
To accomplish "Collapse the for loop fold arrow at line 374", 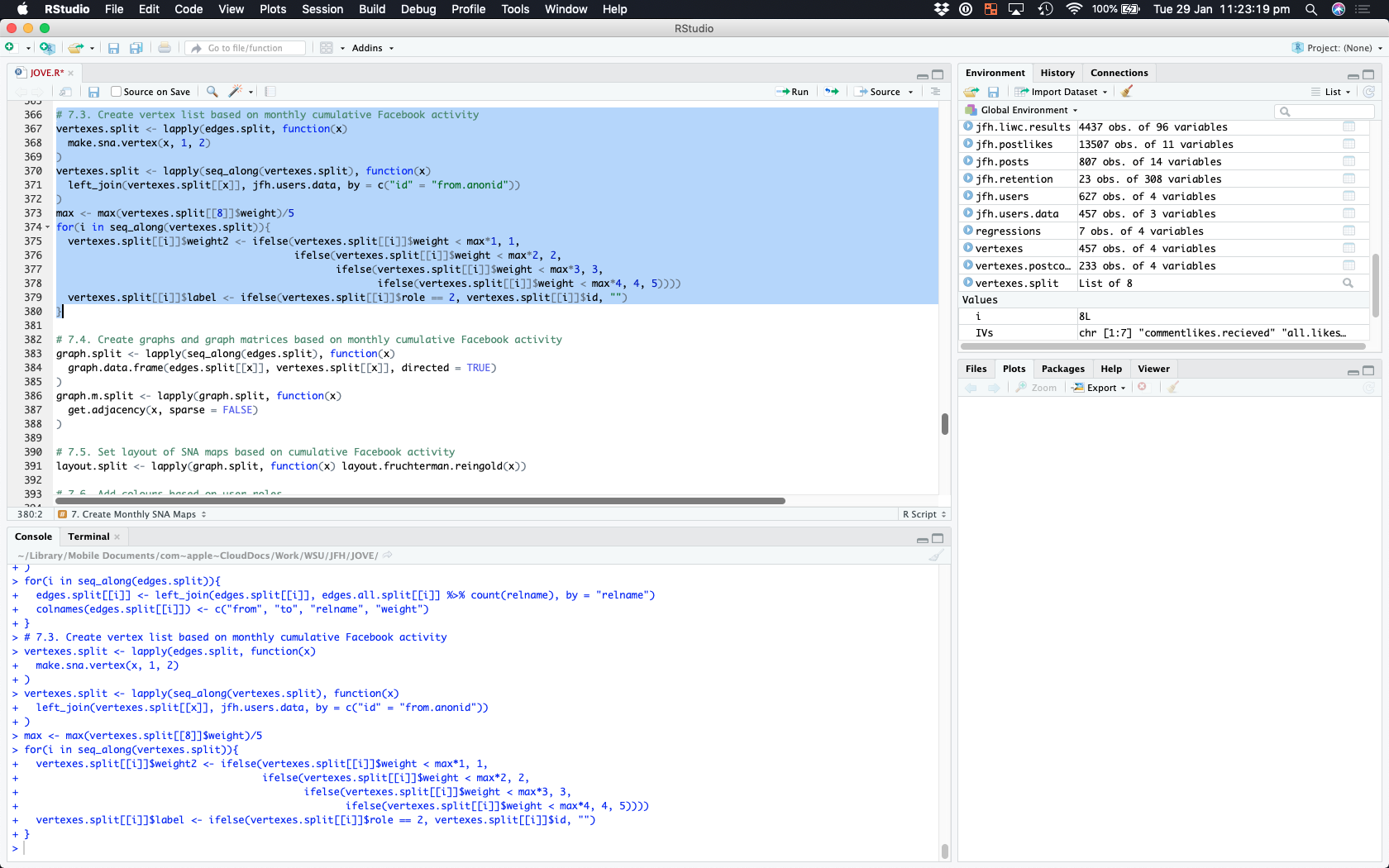I will tap(48, 227).
